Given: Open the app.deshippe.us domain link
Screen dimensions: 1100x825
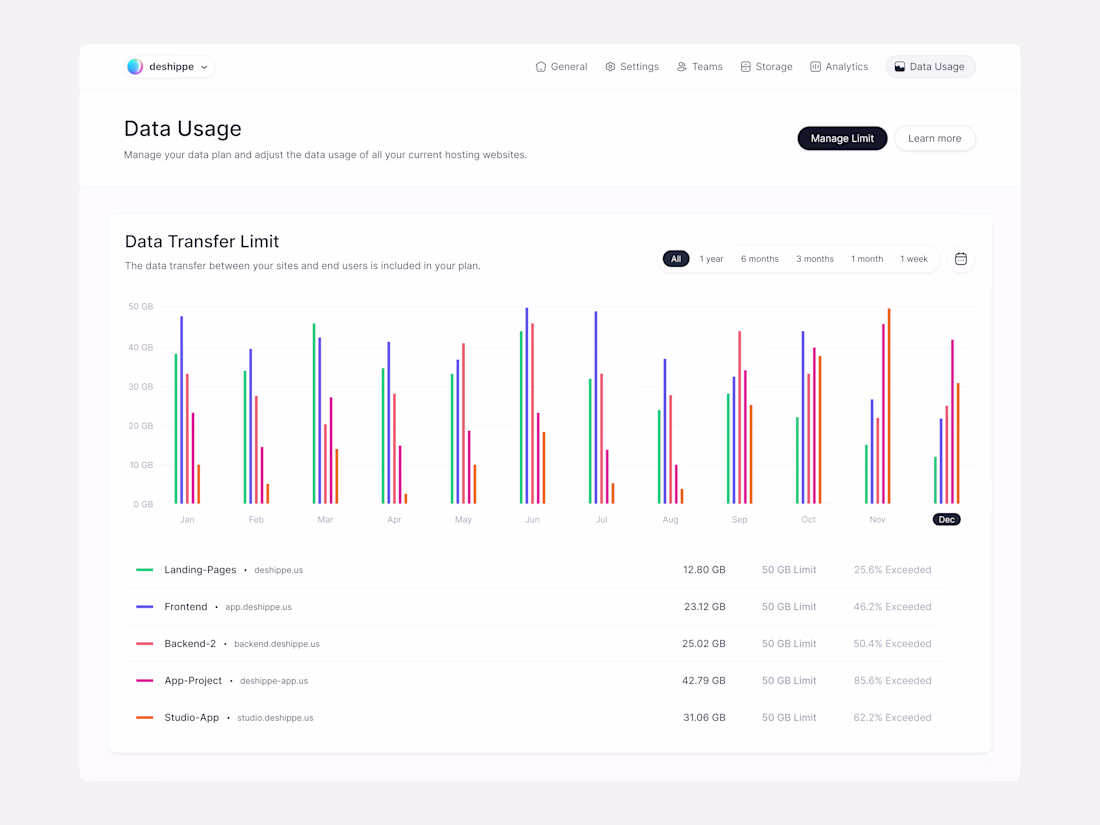Looking at the screenshot, I should (258, 607).
